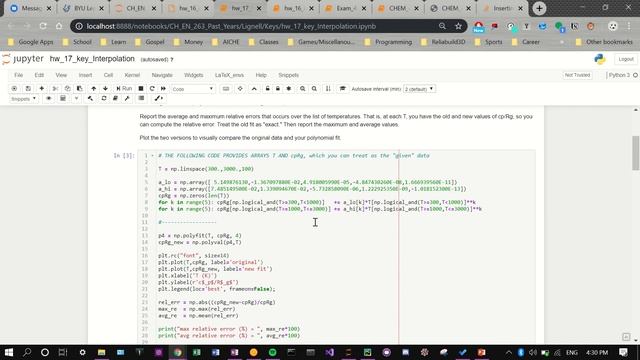Bookmark this page with star icon

[458, 26]
